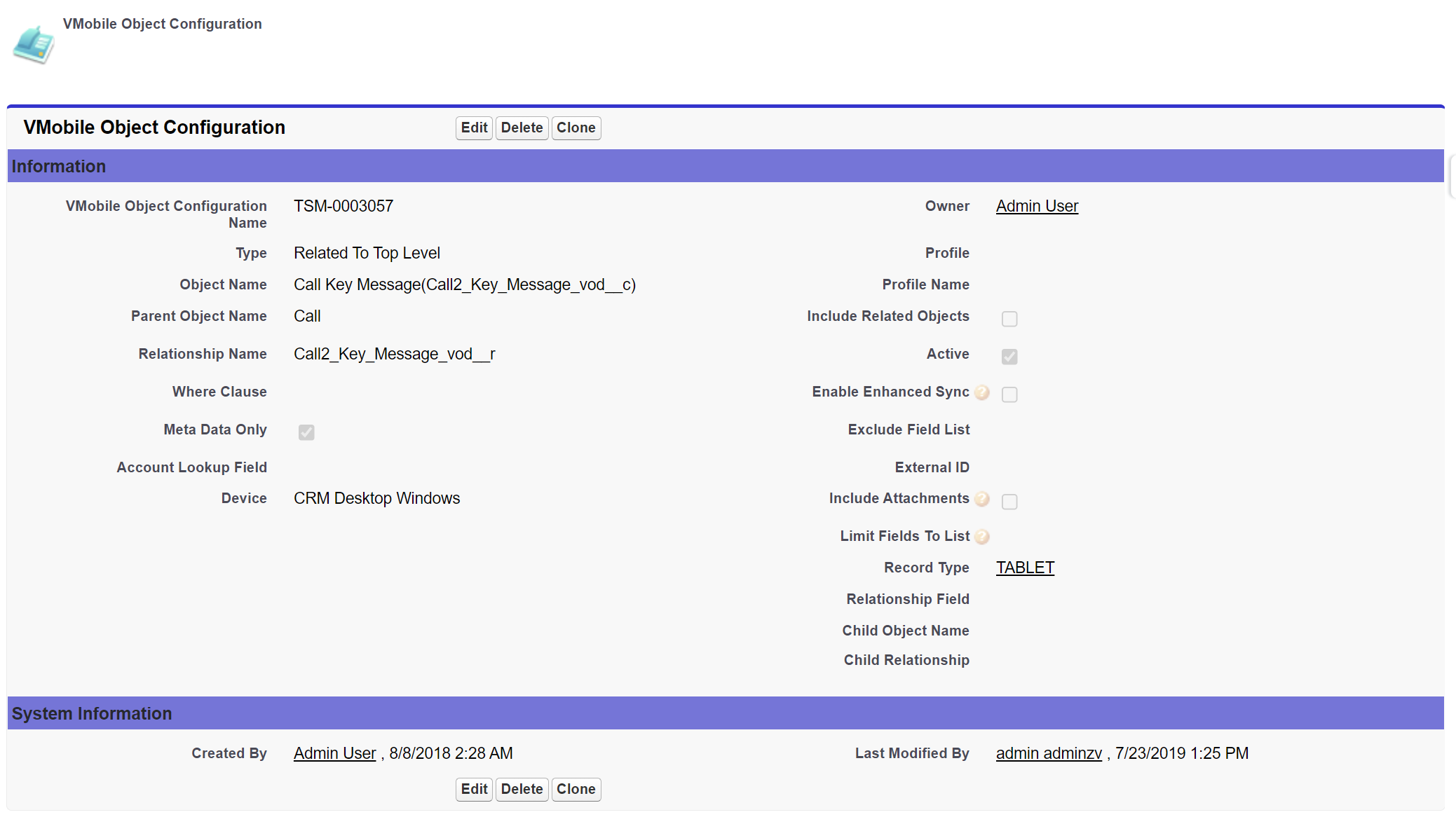Open the TABLET record type link
This screenshot has width=1456, height=824.
[1025, 568]
